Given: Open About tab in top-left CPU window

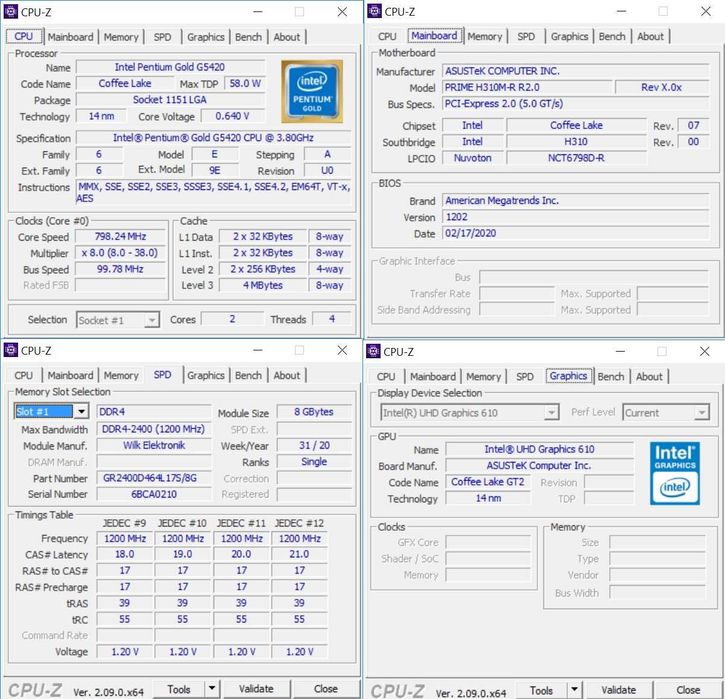Looking at the screenshot, I should coord(287,37).
